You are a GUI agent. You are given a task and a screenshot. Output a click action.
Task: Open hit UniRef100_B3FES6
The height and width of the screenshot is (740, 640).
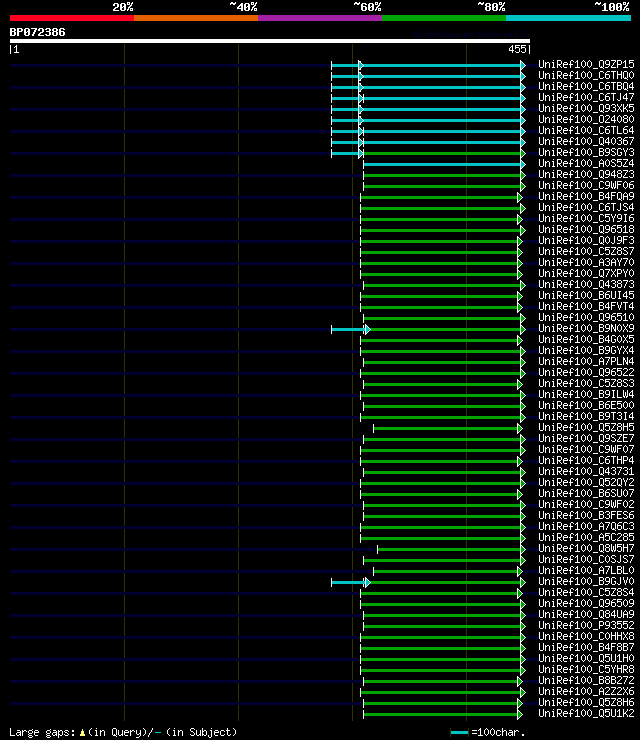tap(586, 515)
